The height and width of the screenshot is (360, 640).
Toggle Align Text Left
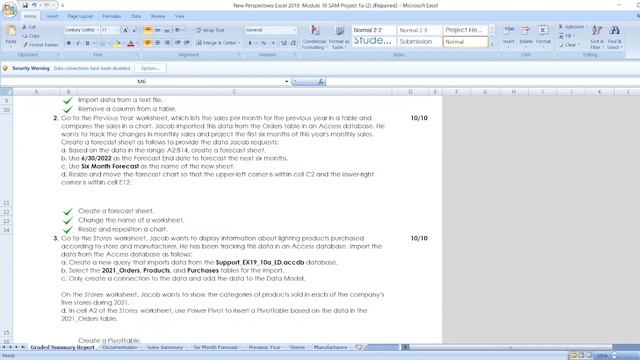(148, 43)
